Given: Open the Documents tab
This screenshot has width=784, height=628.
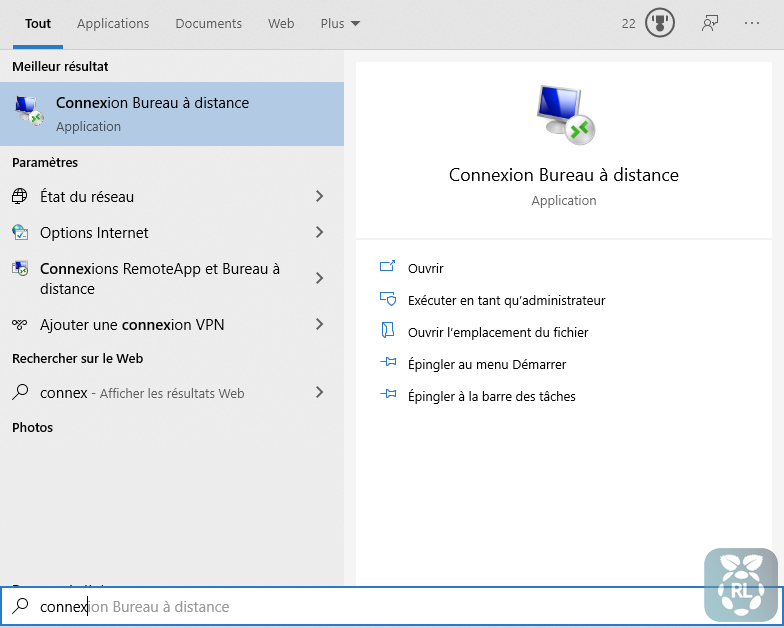Looking at the screenshot, I should 208,24.
